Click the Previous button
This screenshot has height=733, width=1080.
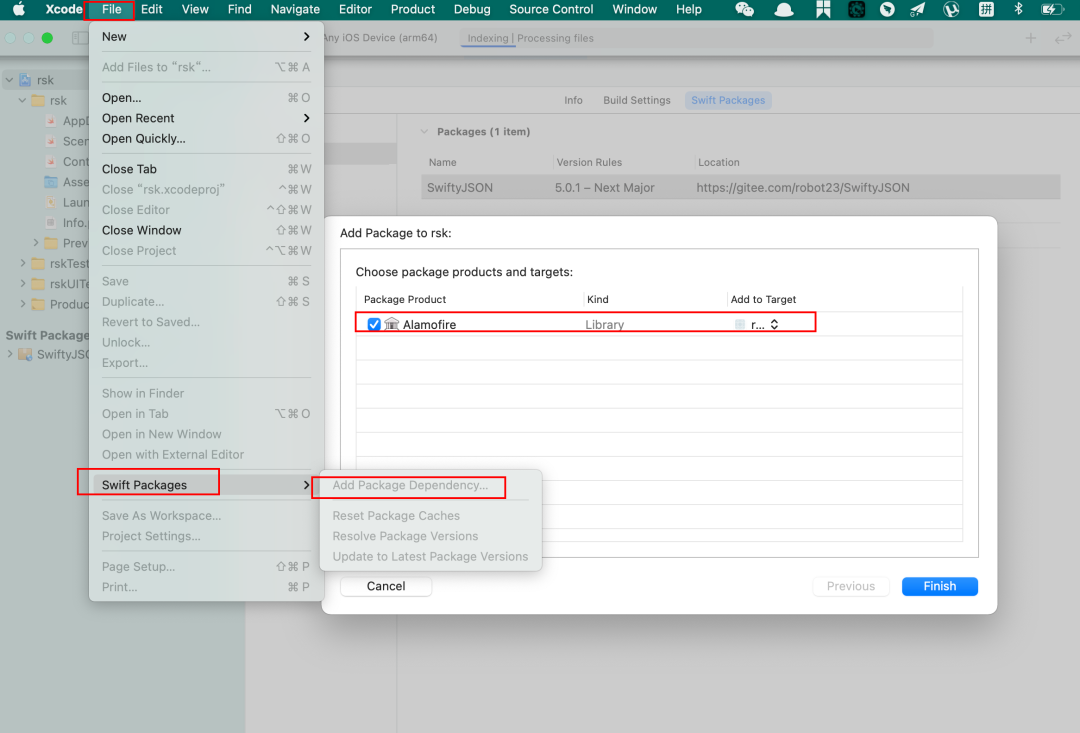pos(851,586)
